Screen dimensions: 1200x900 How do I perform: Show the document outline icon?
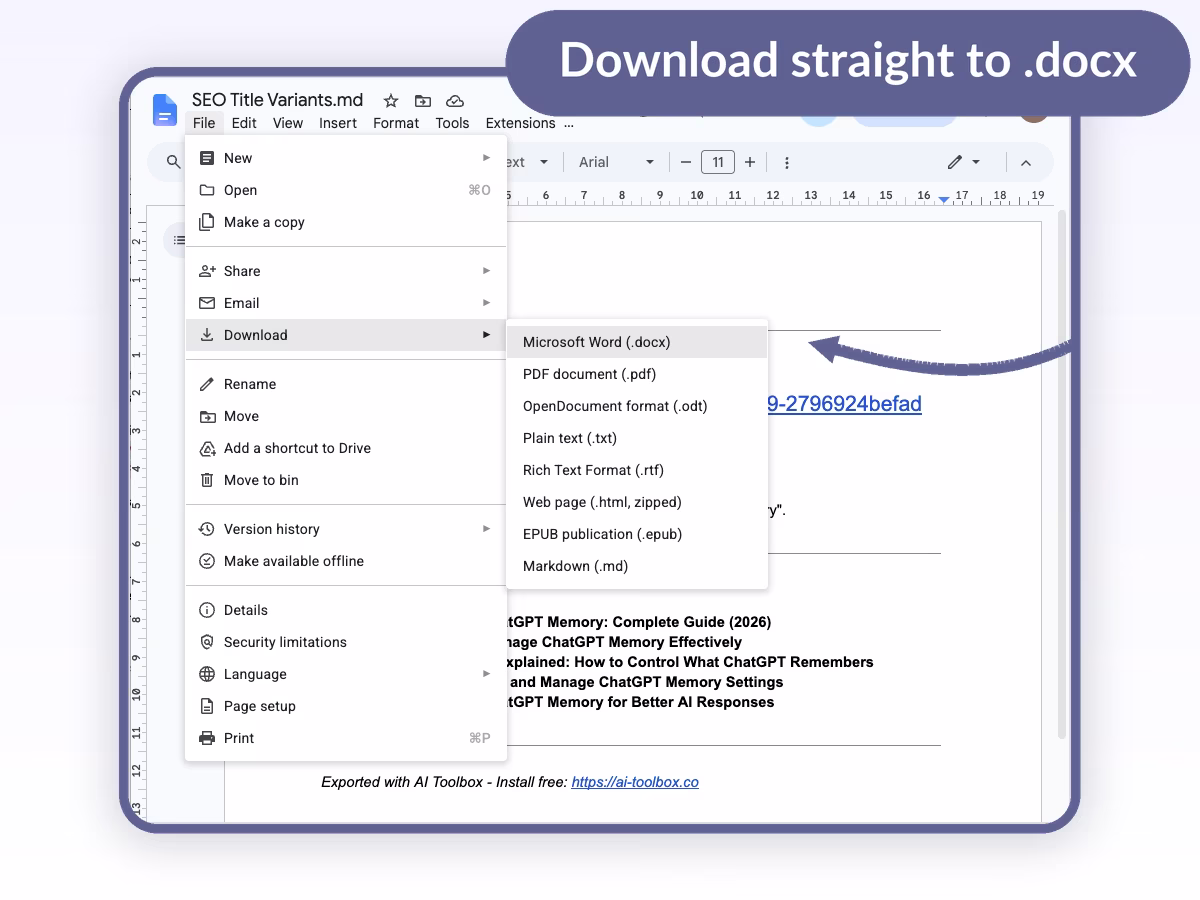(x=178, y=240)
